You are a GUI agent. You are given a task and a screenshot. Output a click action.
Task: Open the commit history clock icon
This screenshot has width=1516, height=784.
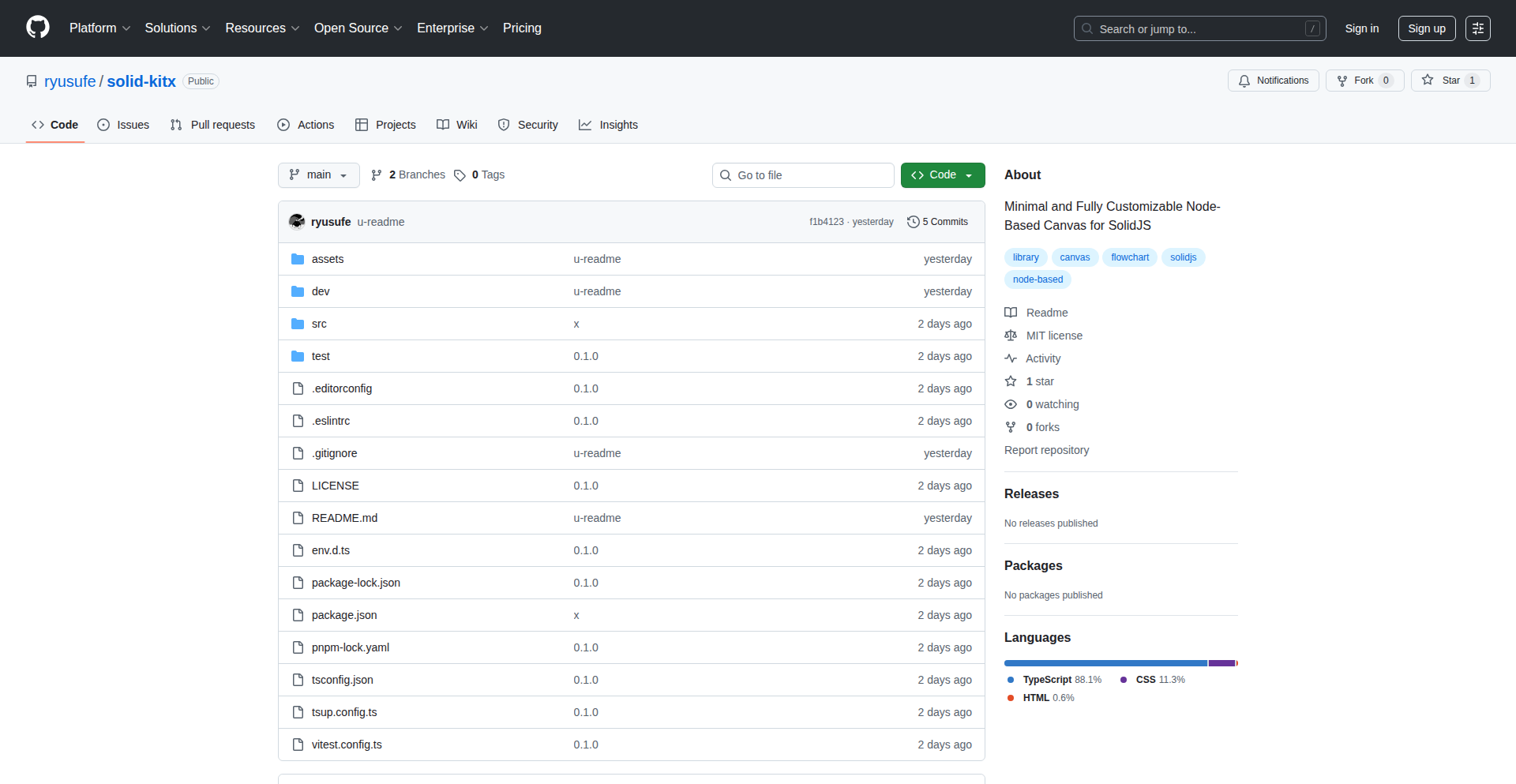coord(914,221)
